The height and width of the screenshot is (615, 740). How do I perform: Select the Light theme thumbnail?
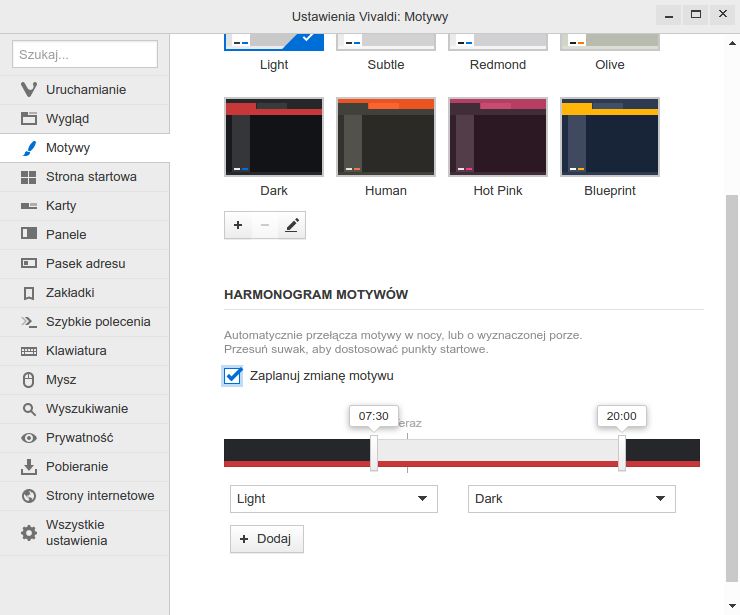coord(274,42)
